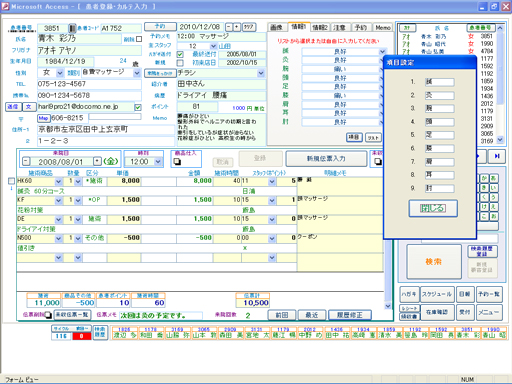Click kana index button け
The width and height of the screenshot is (512, 384).
point(484,207)
